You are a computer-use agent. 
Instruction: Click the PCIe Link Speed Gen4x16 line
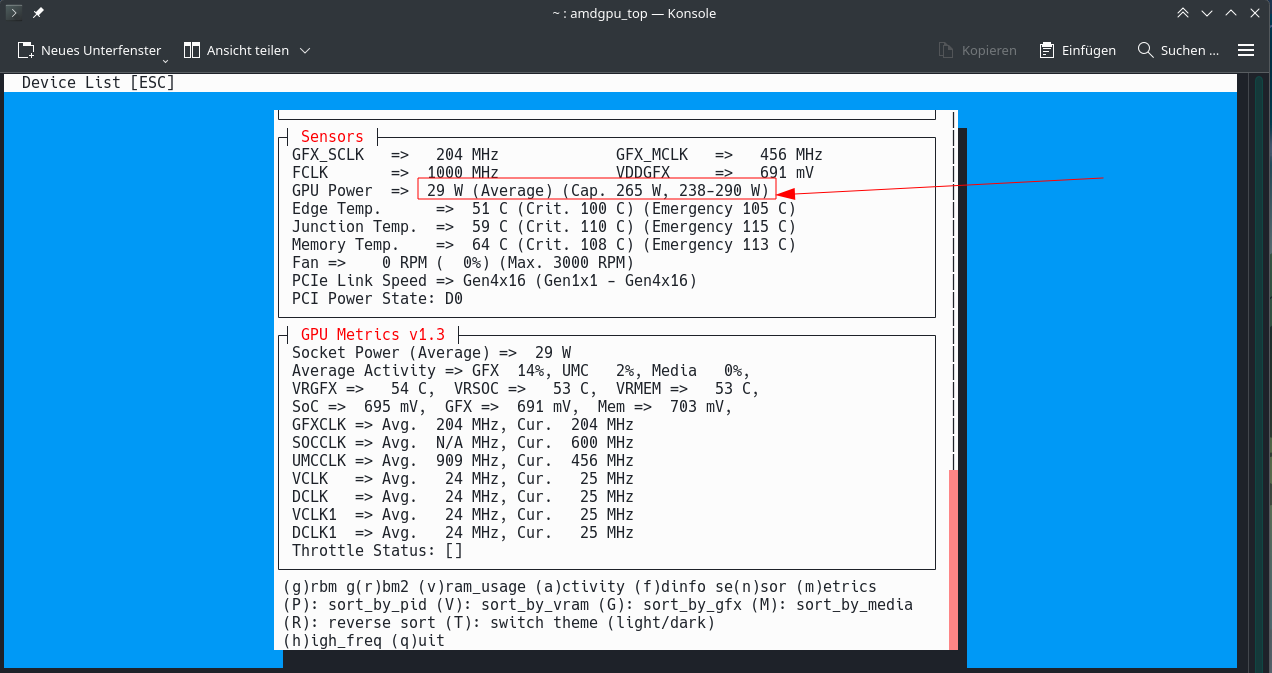coord(494,281)
